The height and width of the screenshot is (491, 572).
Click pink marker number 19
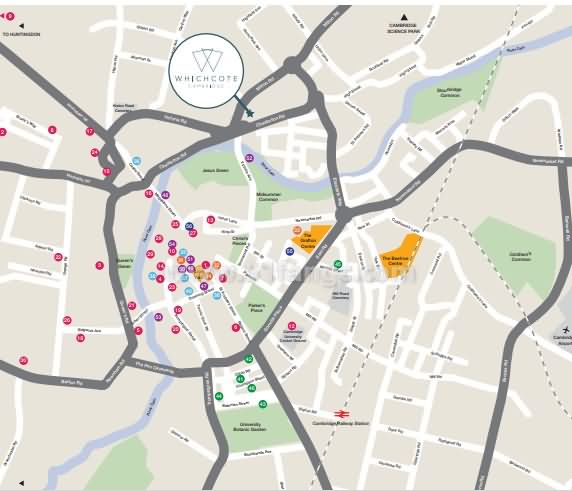(x=178, y=310)
